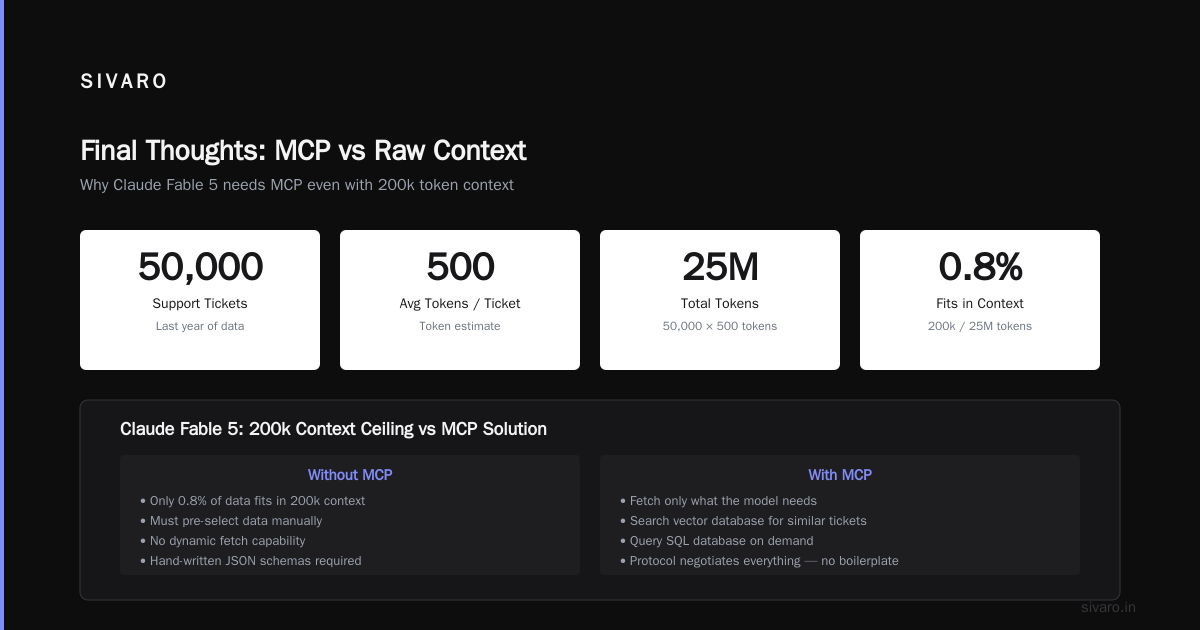Click the '50,000 × 500 tokens' caption

pos(720,326)
